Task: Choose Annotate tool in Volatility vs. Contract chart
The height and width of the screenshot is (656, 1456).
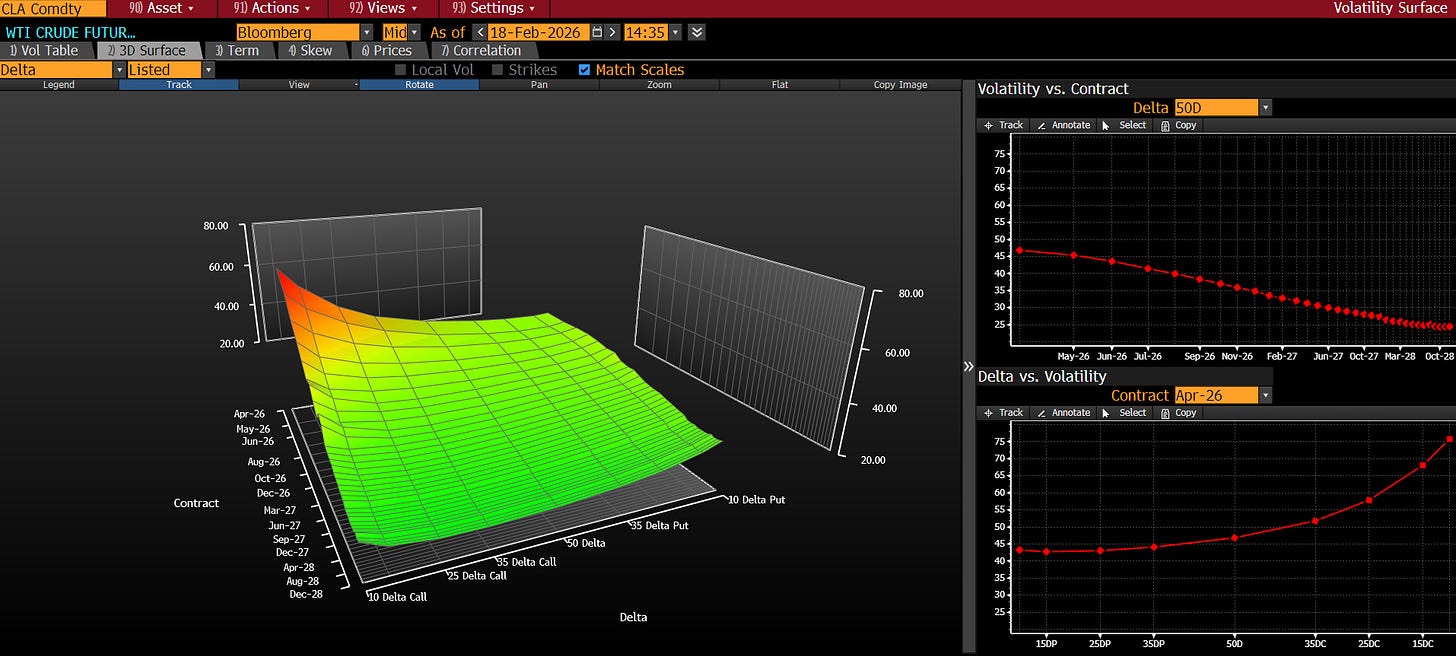Action: coord(1063,125)
